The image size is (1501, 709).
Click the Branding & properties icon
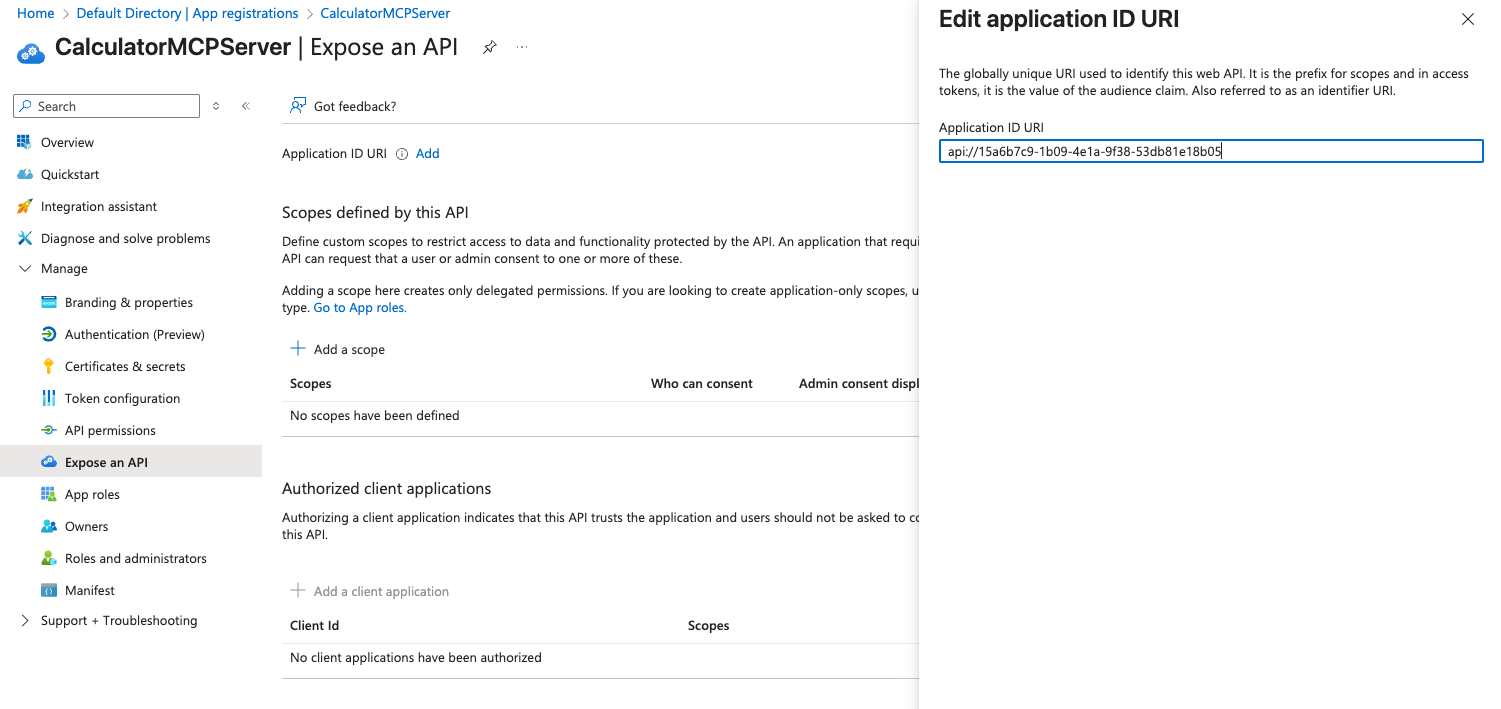tap(49, 302)
